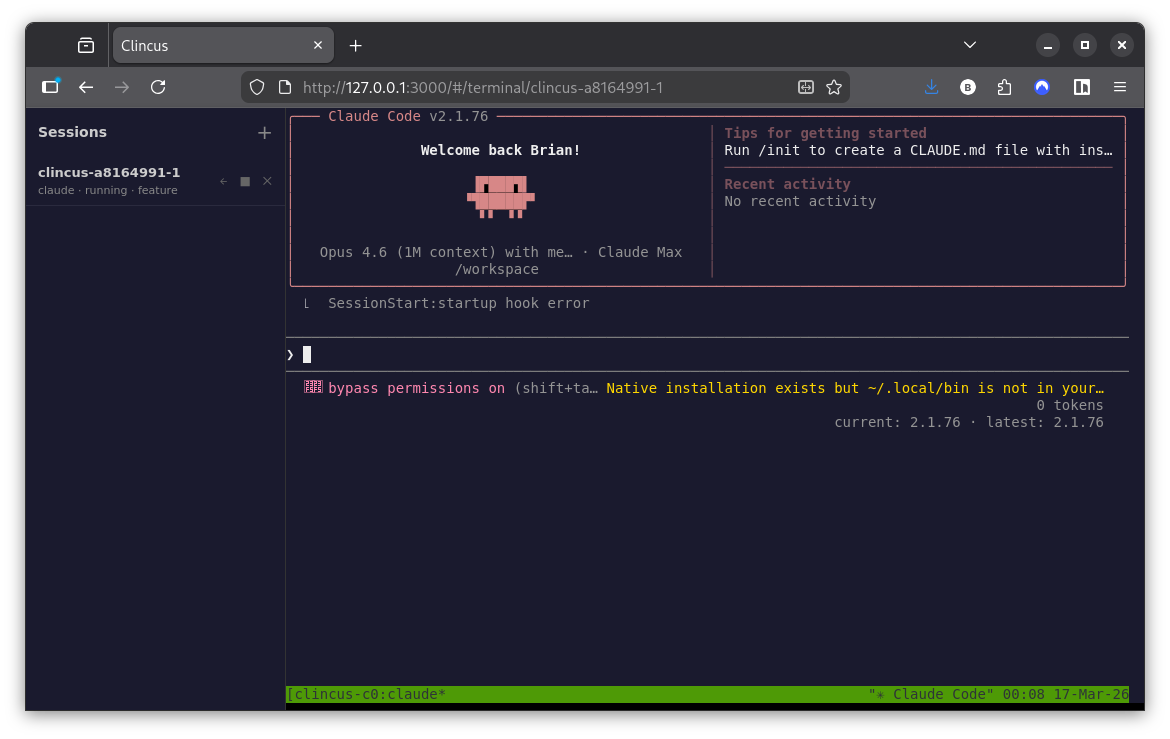Image resolution: width=1170 pixels, height=739 pixels.
Task: Click the 'No recent activity' text
Action: [x=800, y=201]
